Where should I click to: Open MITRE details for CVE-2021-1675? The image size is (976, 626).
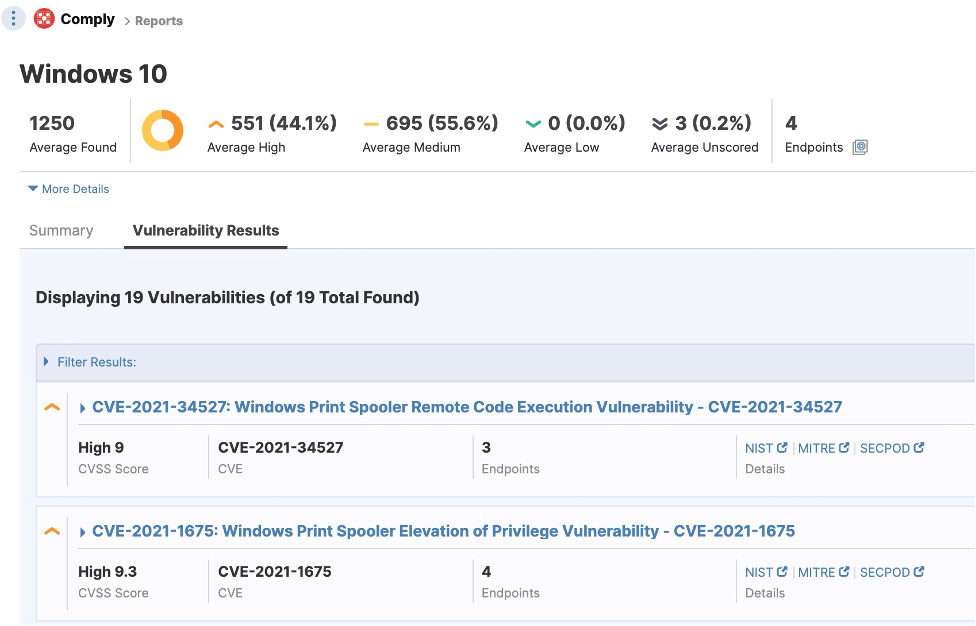[824, 572]
